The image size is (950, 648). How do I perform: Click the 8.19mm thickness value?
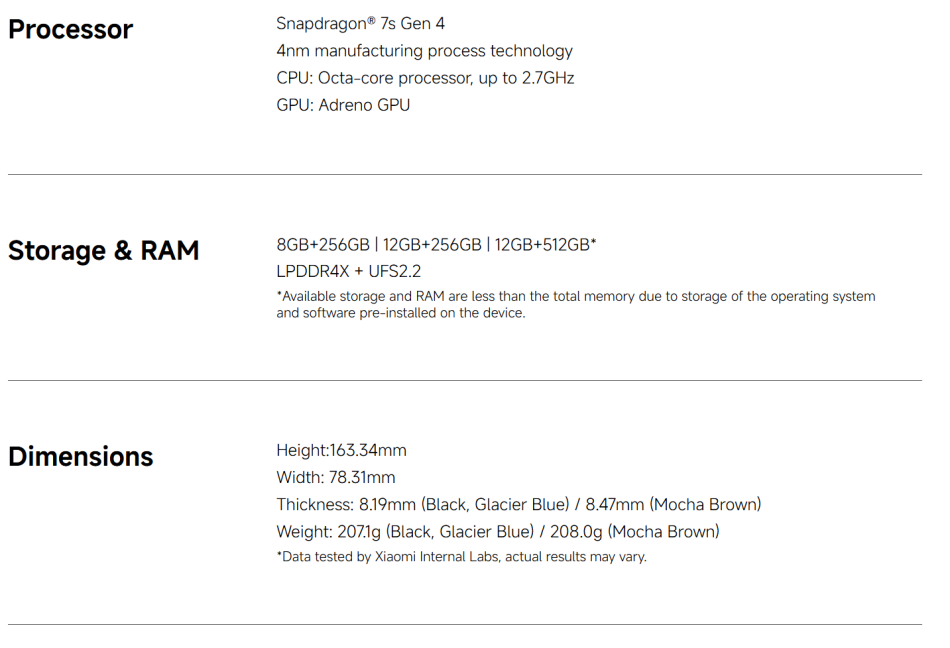coord(381,505)
